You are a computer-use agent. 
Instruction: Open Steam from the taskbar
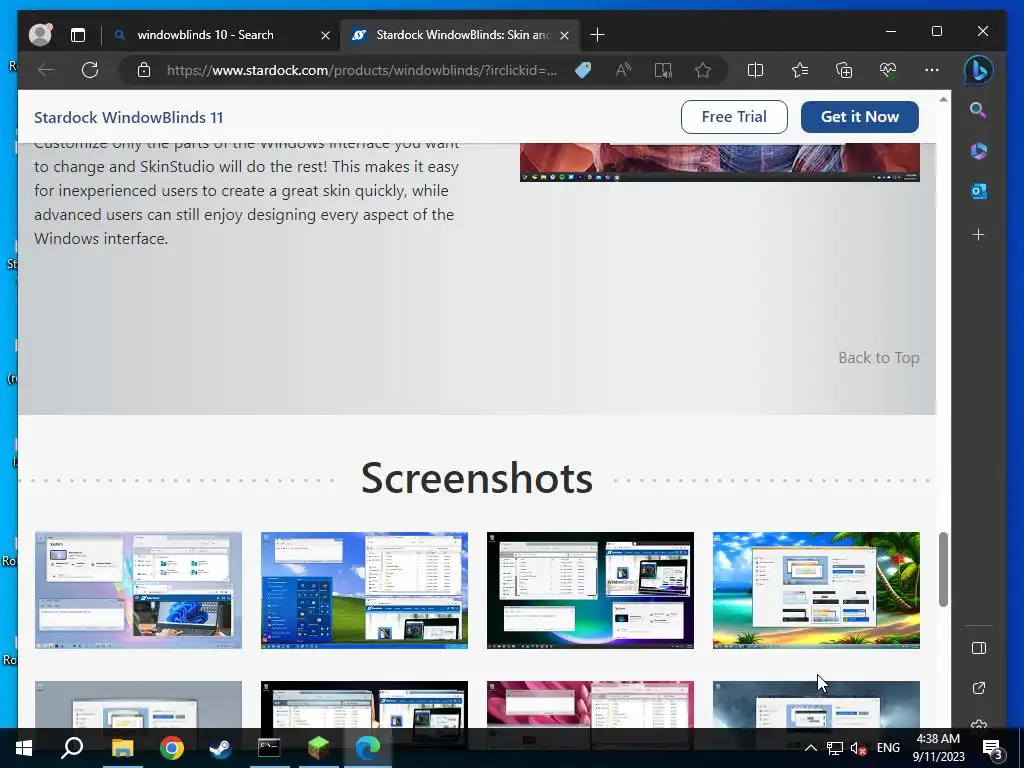pyautogui.click(x=220, y=748)
